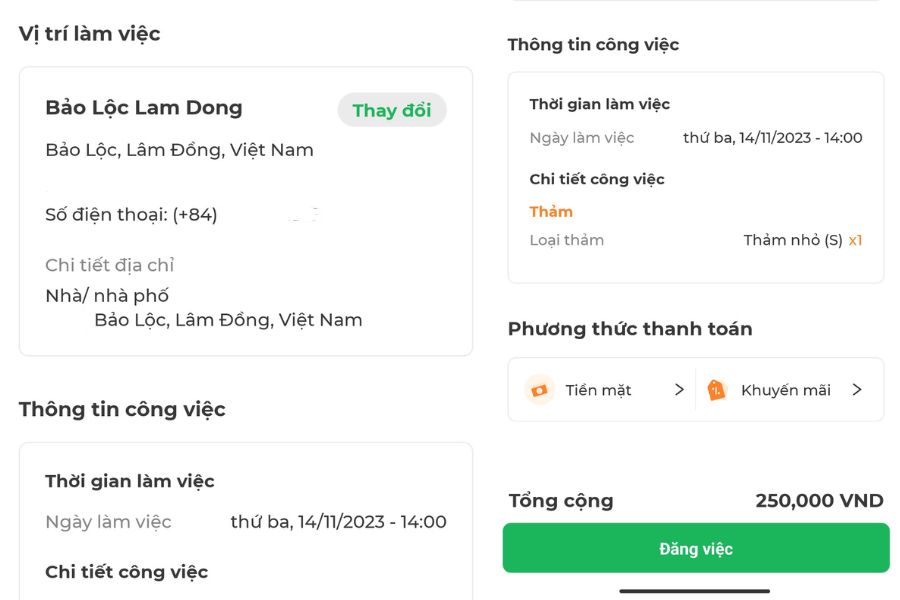Screen dimensions: 900x600
Task: Open the Khuyến mãi chevron arrow
Action: click(857, 389)
